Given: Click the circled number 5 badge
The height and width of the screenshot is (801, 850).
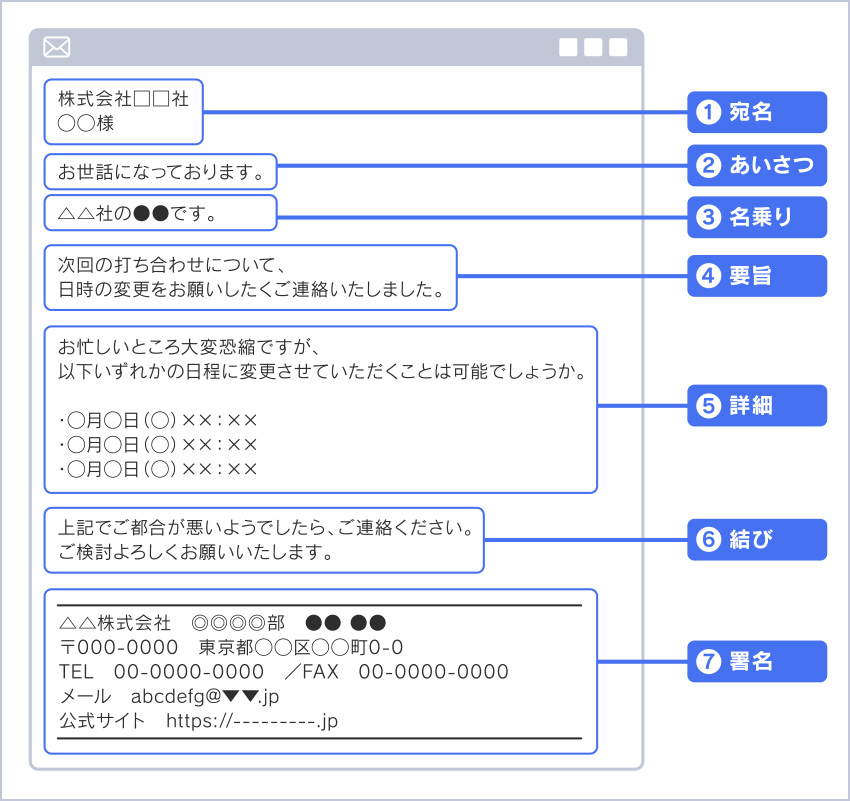Looking at the screenshot, I should 708,406.
